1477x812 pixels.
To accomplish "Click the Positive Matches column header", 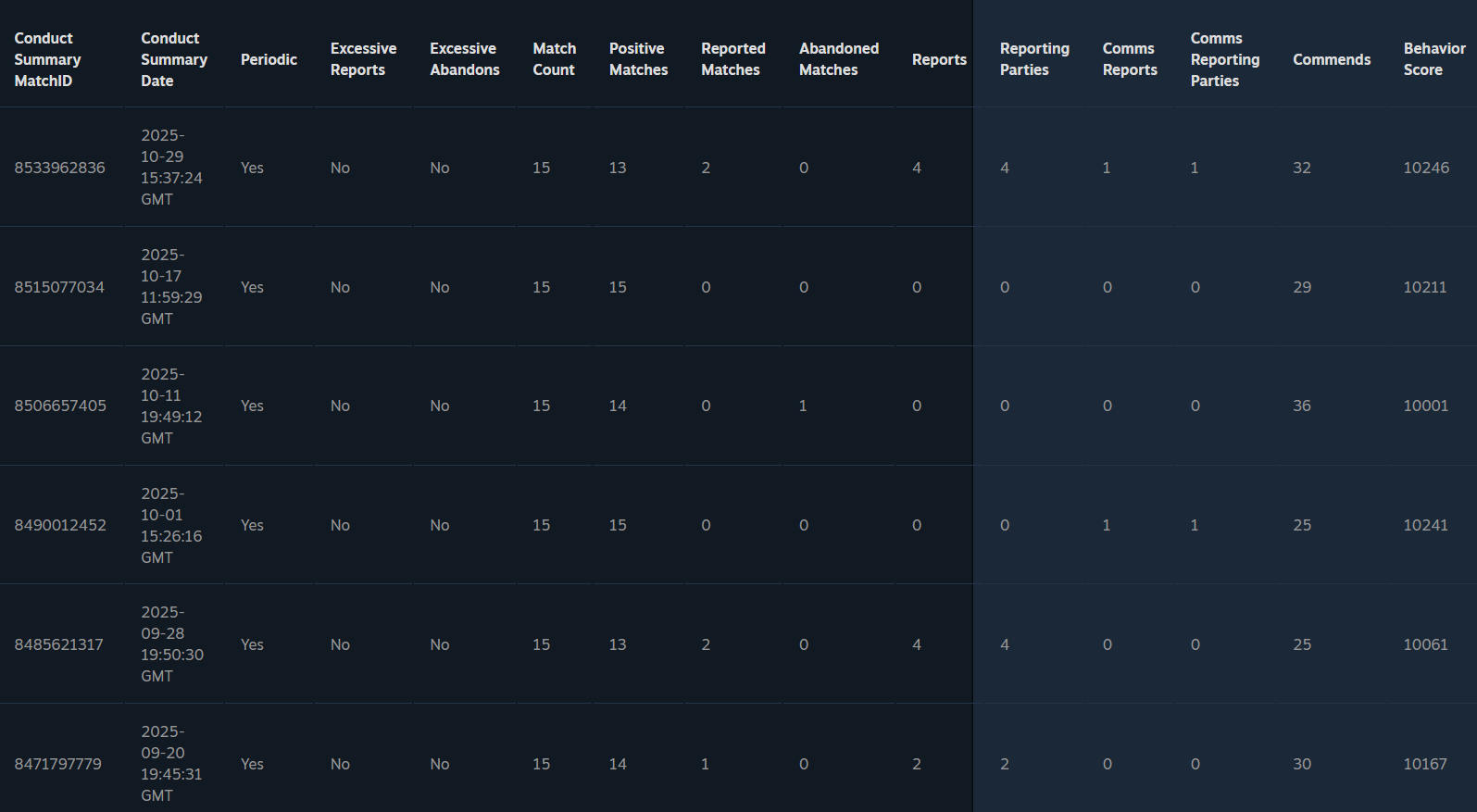I will [x=638, y=59].
